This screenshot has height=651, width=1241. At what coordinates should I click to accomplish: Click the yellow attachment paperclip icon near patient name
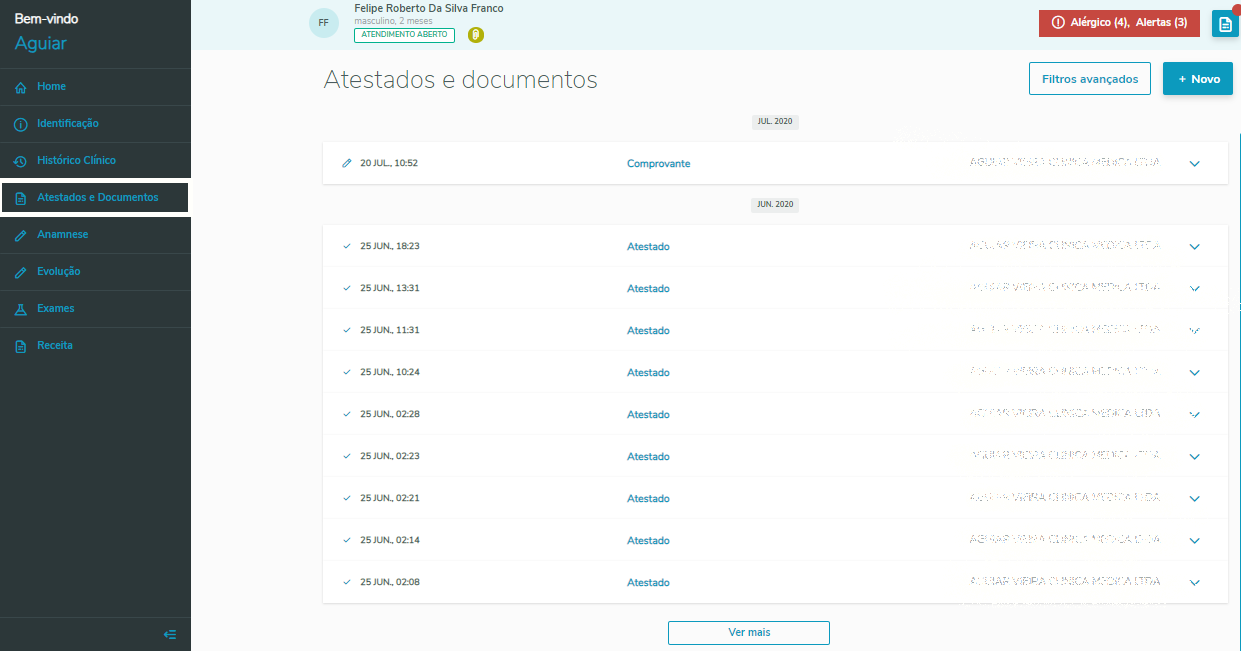coord(475,34)
